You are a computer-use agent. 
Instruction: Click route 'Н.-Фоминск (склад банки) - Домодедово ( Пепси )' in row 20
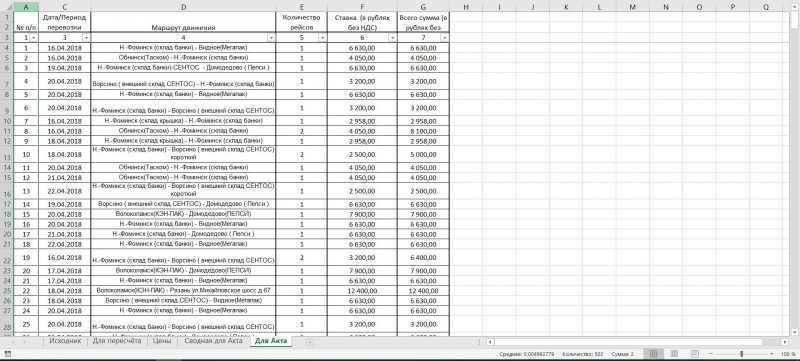[x=183, y=234]
